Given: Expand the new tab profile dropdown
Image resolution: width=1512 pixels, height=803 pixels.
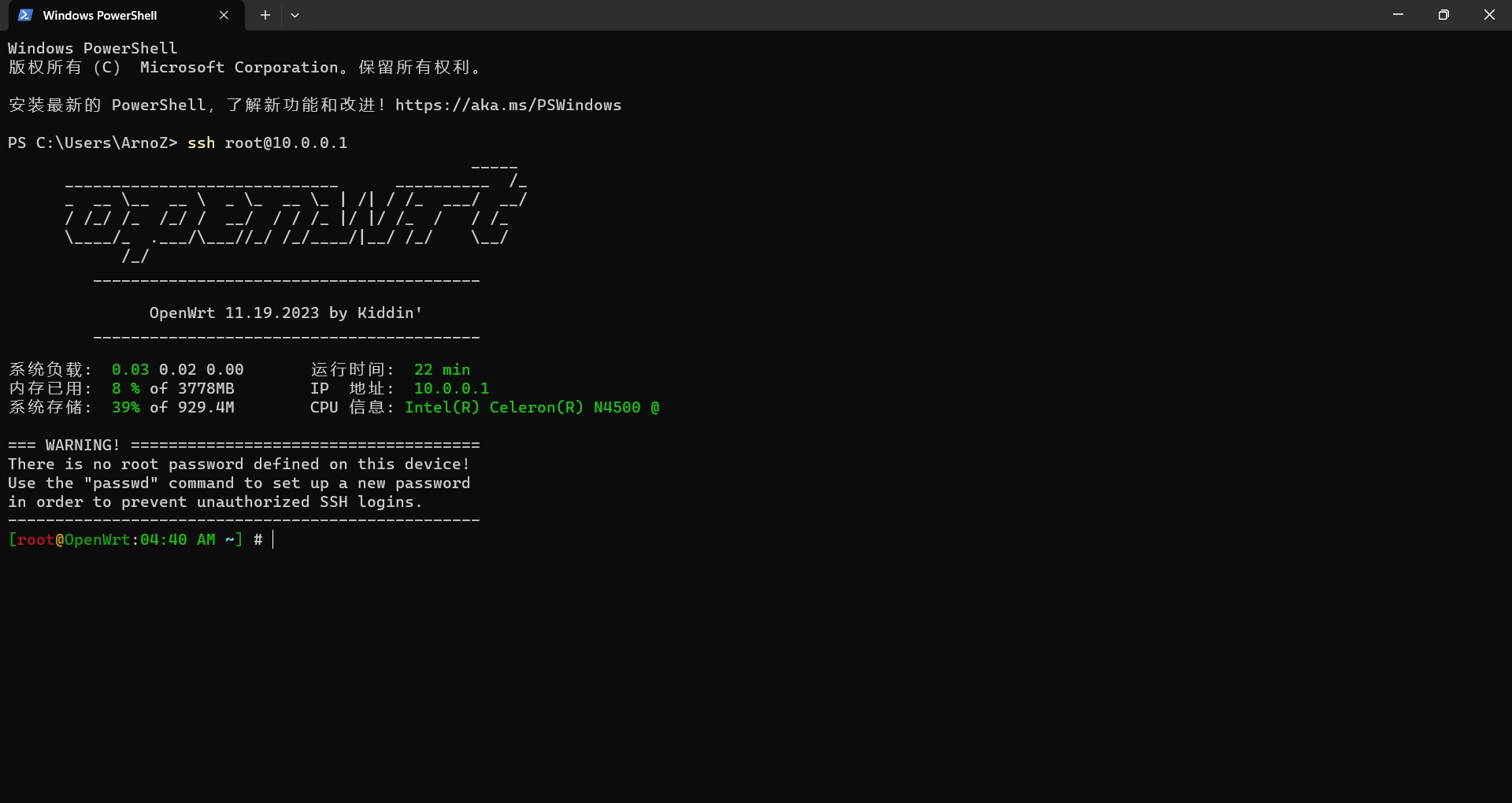Looking at the screenshot, I should click(x=295, y=15).
